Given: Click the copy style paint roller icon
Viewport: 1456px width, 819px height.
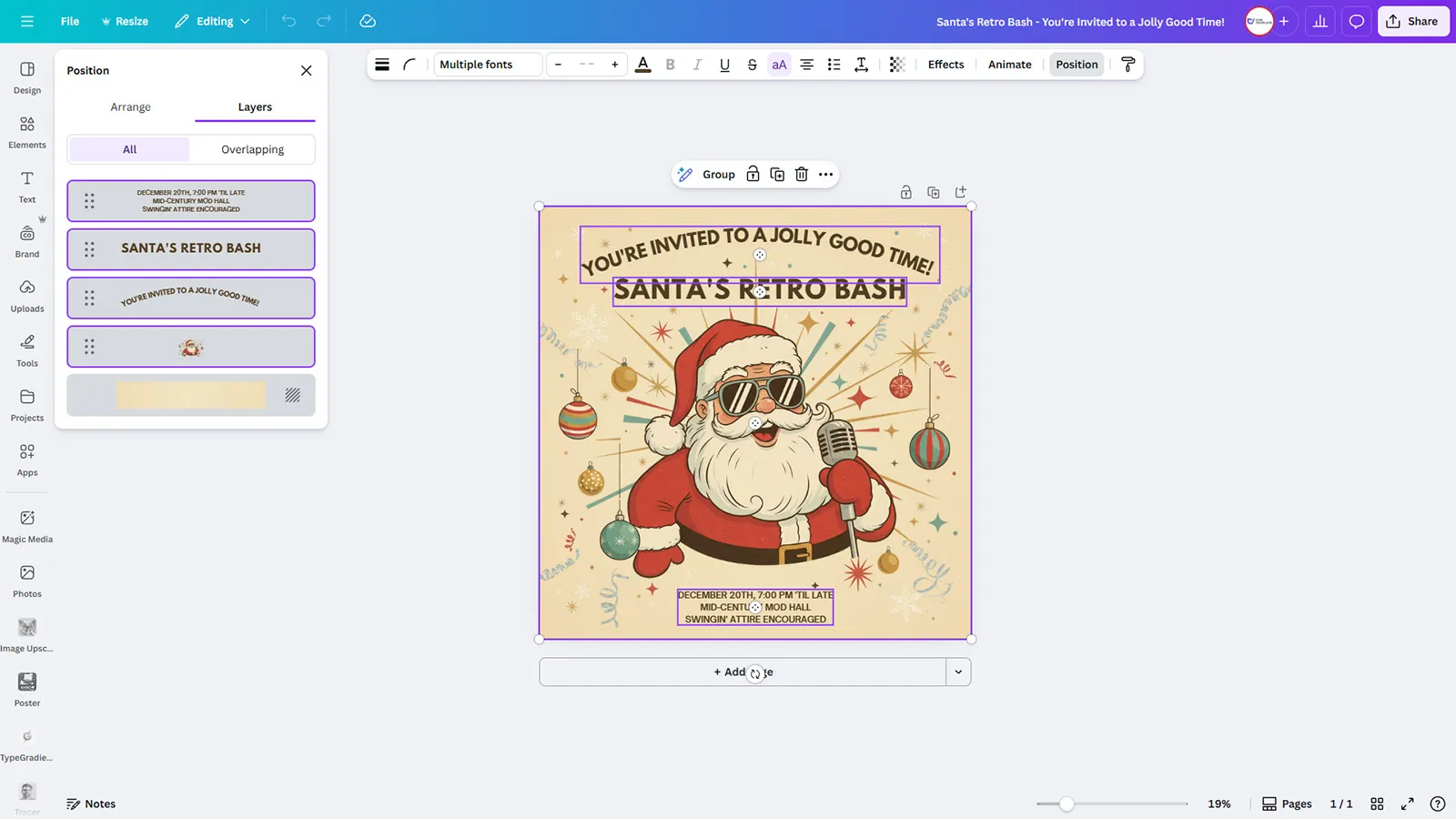Looking at the screenshot, I should [1127, 65].
